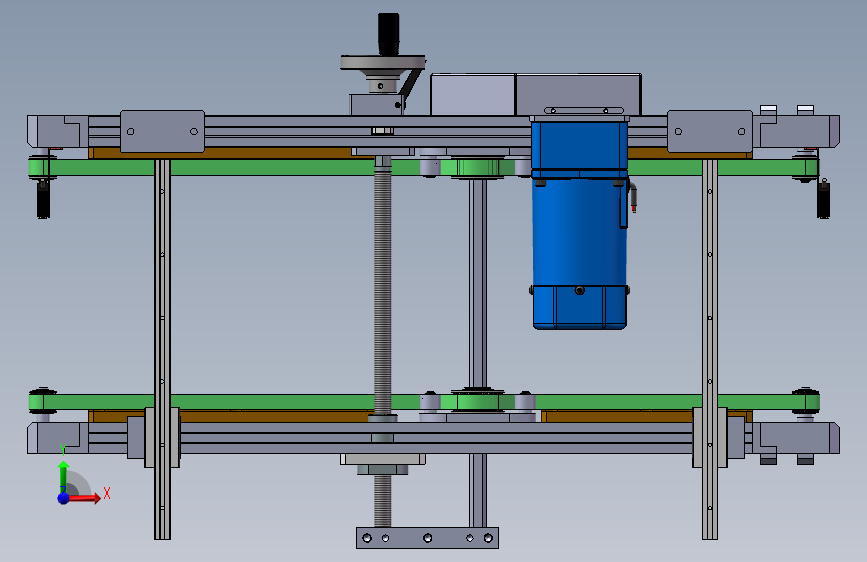Screen dimensions: 867x562
Task: Select the right vertical guide rail
Action: click(710, 348)
